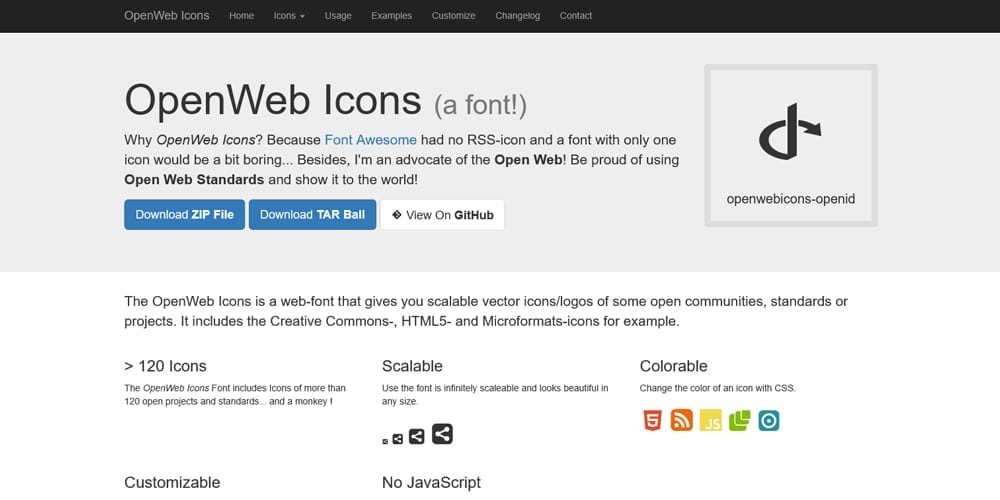Click the teal circular target icon
1000x500 pixels.
coord(769,421)
